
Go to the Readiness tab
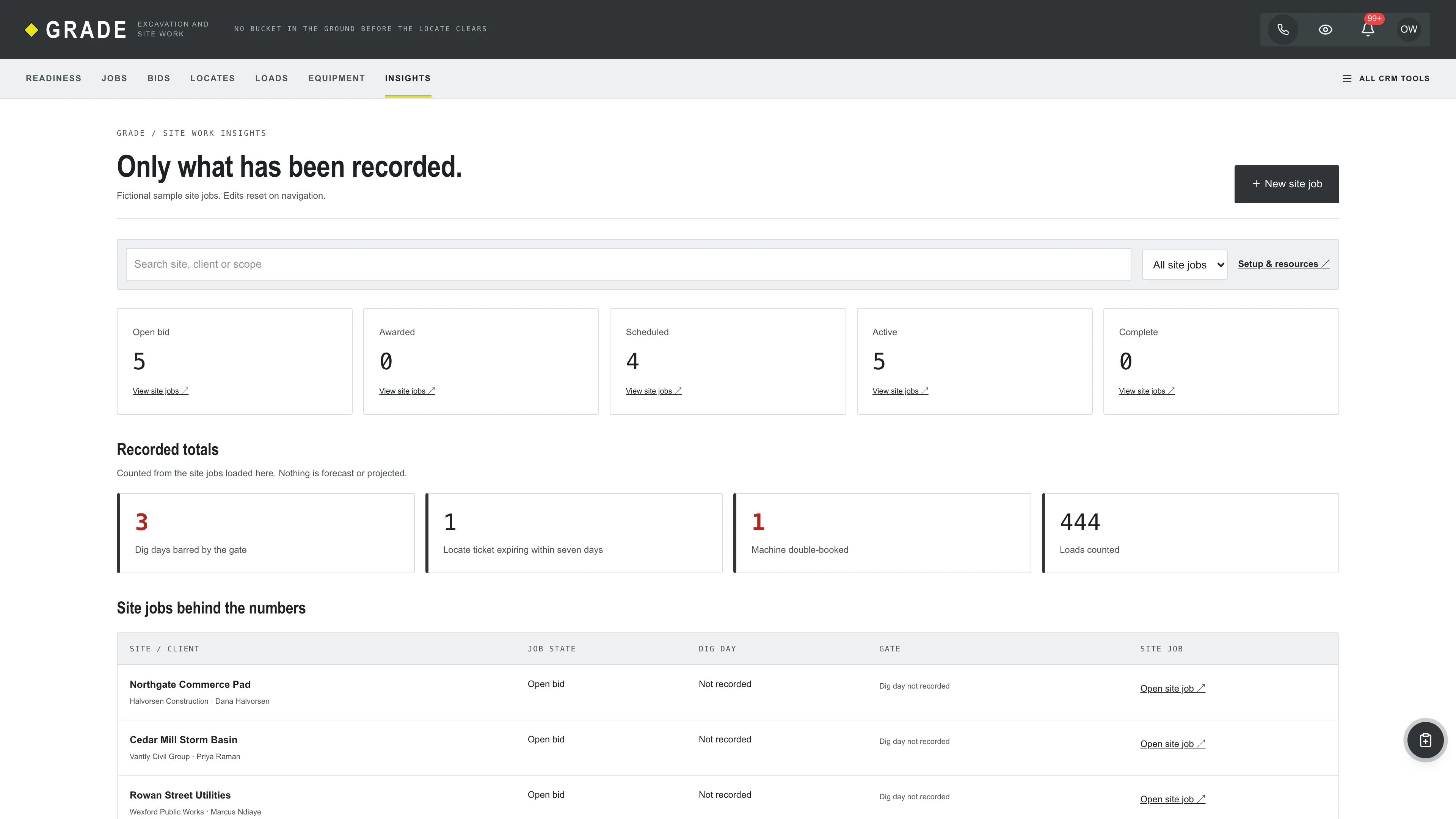54,78
